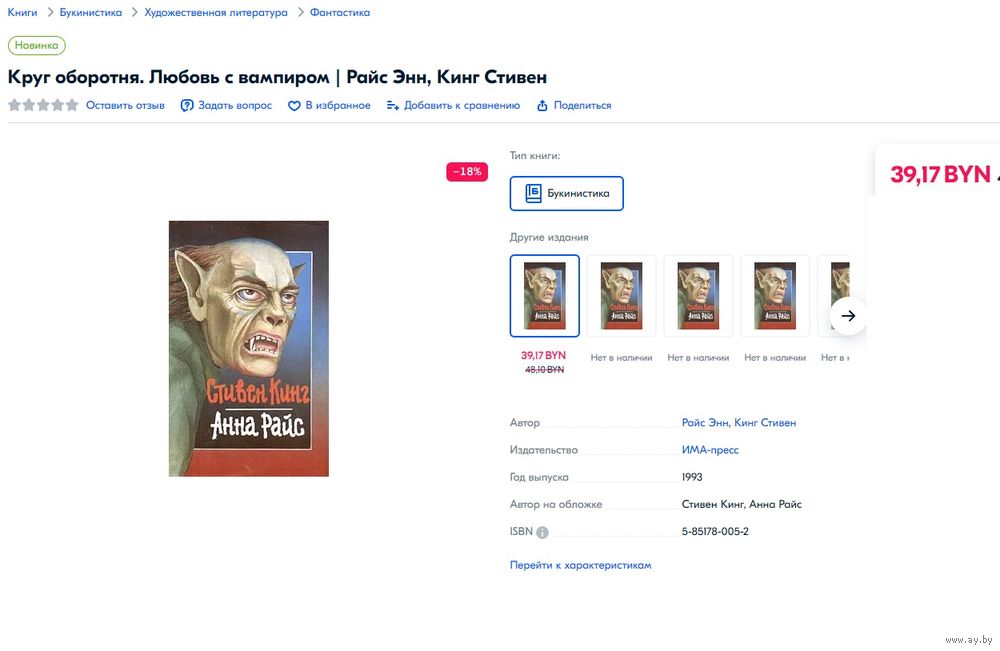This screenshot has height=651, width=1000.
Task: Select the second edition thumbnail out of stock
Action: point(621,296)
